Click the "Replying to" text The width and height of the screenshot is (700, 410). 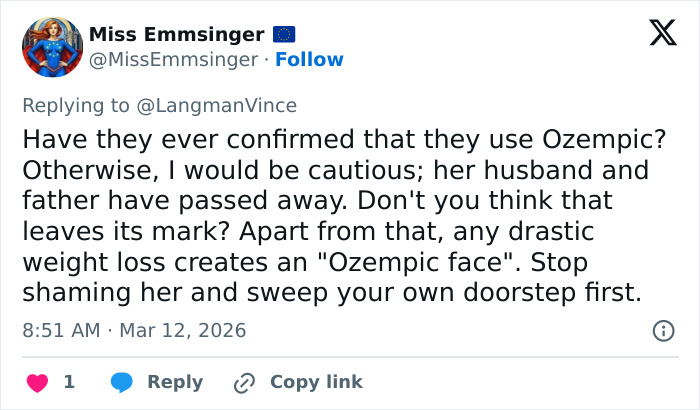(78, 105)
